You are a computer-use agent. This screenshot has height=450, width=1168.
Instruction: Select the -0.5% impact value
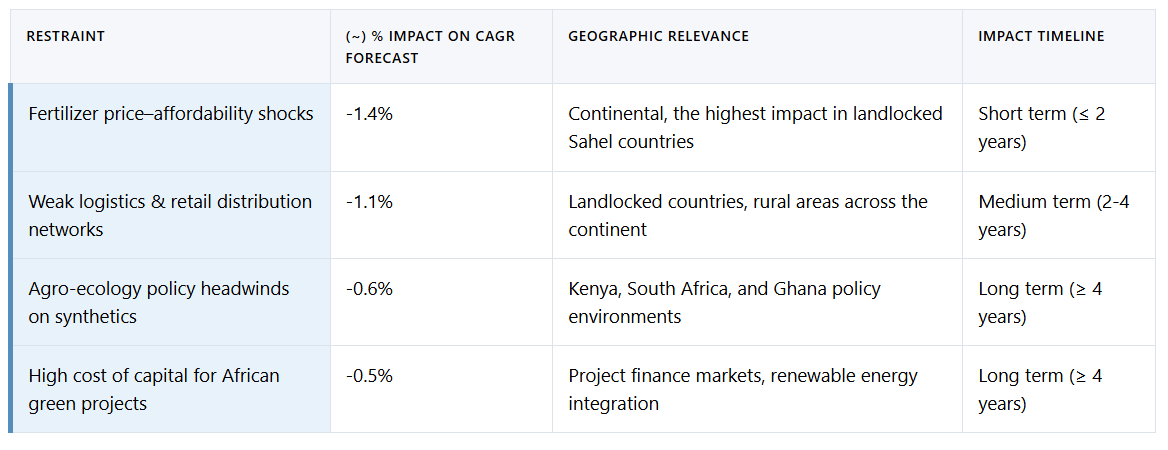[x=369, y=376]
